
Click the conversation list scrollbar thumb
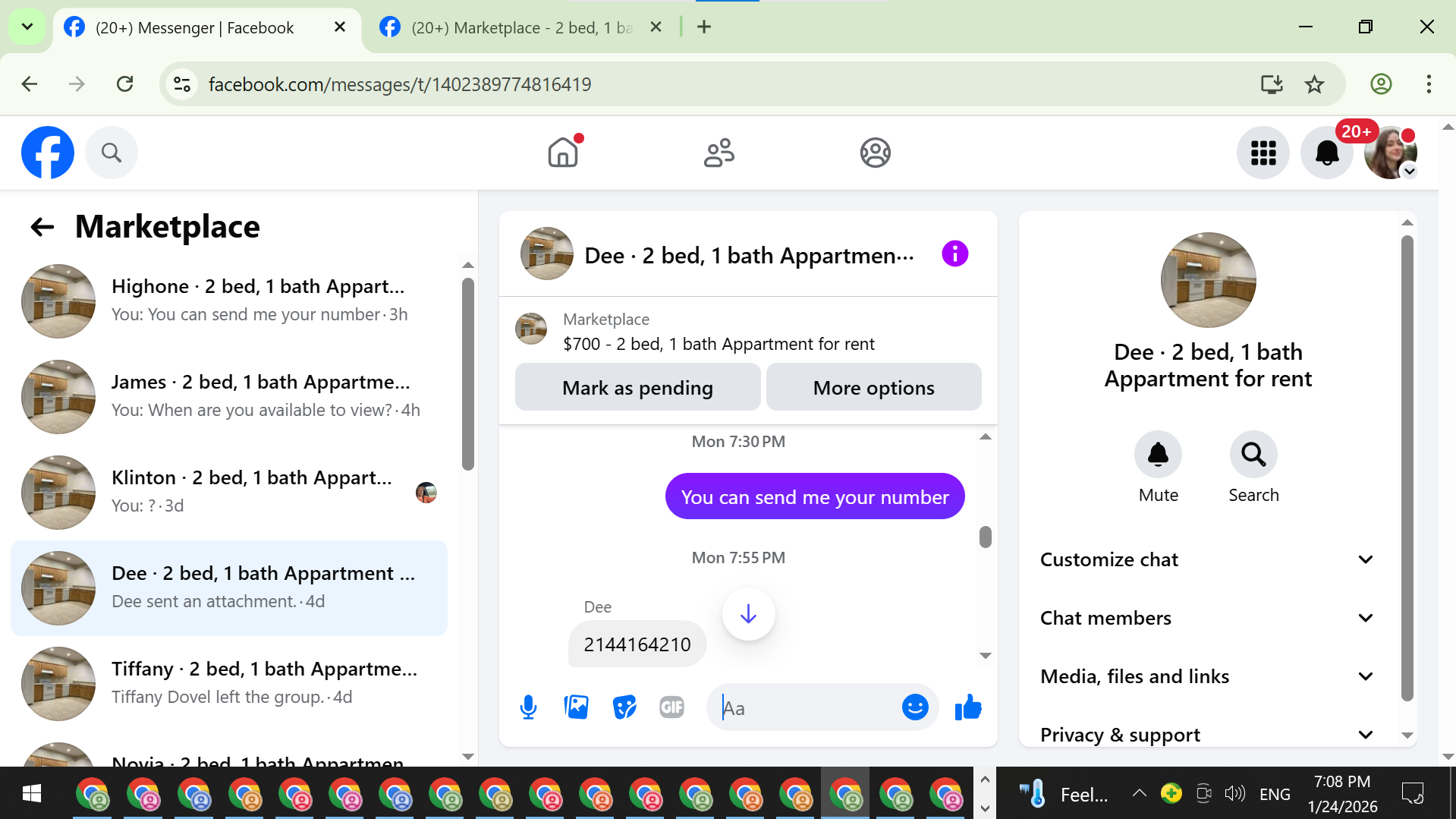468,375
